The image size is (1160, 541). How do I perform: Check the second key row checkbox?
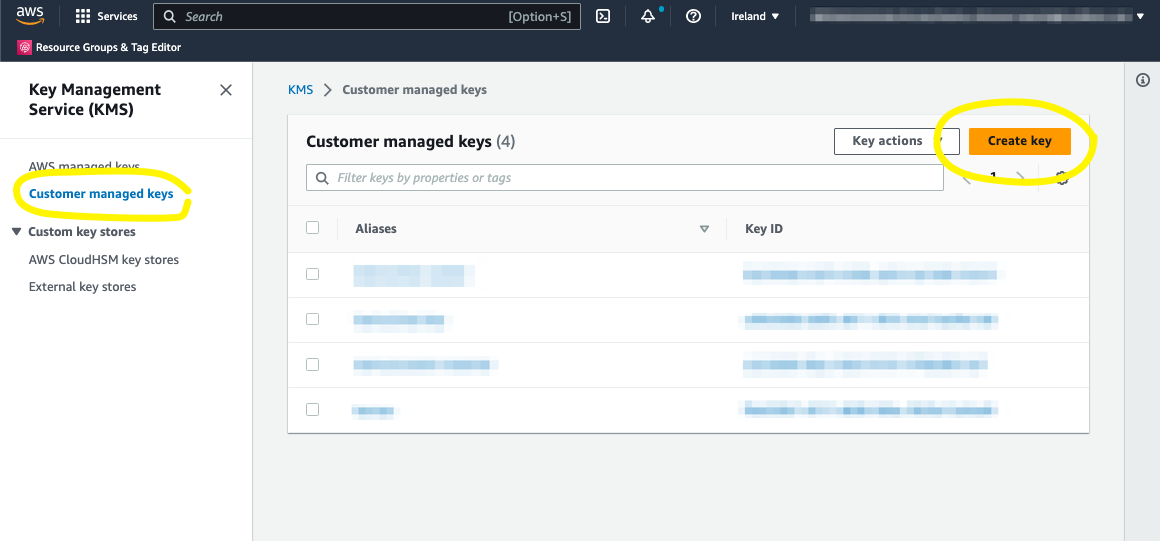[312, 319]
